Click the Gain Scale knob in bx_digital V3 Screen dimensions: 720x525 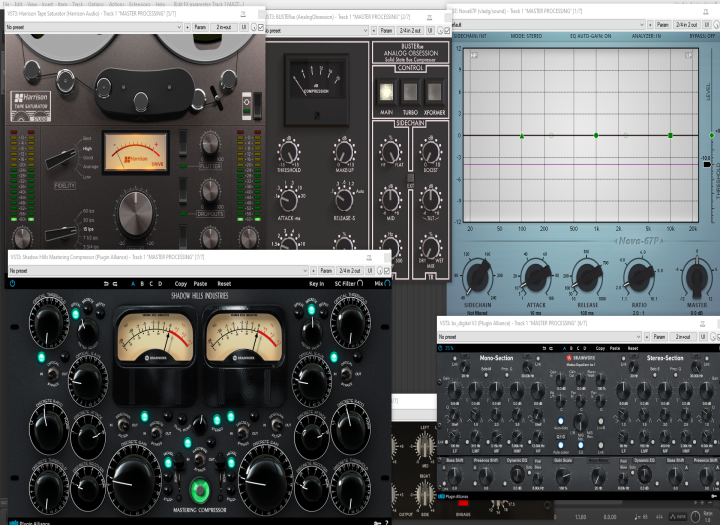pos(562,474)
